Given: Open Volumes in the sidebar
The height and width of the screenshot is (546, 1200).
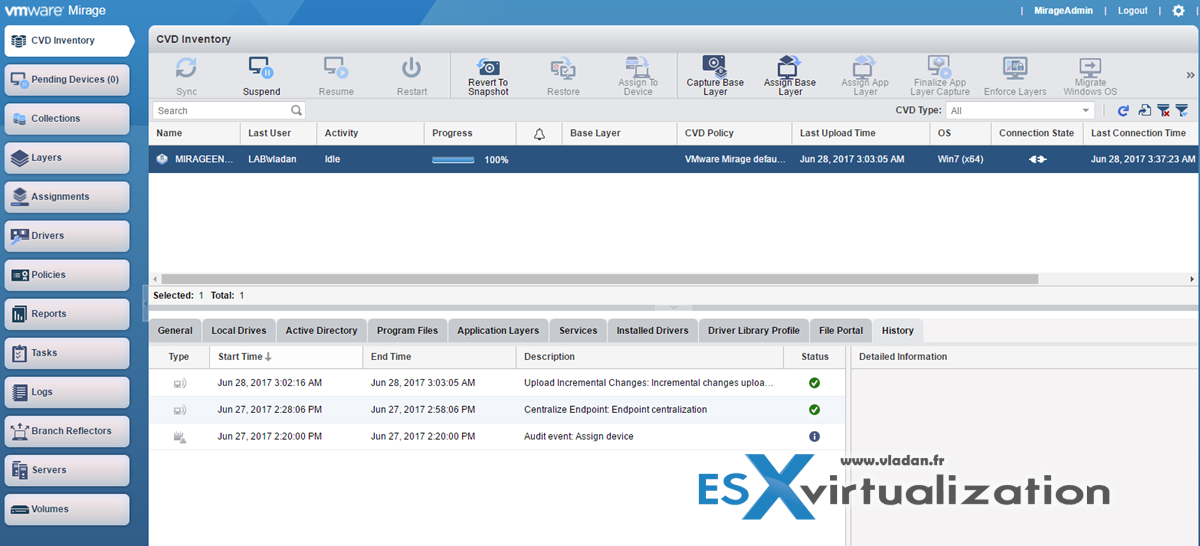Looking at the screenshot, I should [x=67, y=509].
